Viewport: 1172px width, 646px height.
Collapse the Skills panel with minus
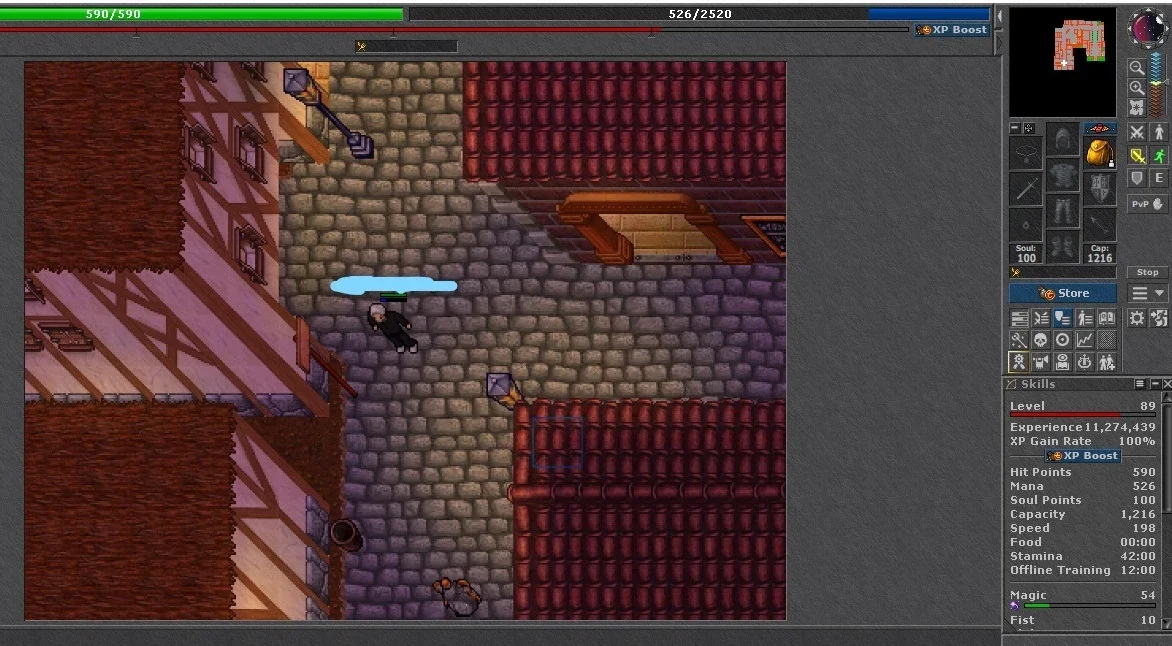pyautogui.click(x=1155, y=384)
